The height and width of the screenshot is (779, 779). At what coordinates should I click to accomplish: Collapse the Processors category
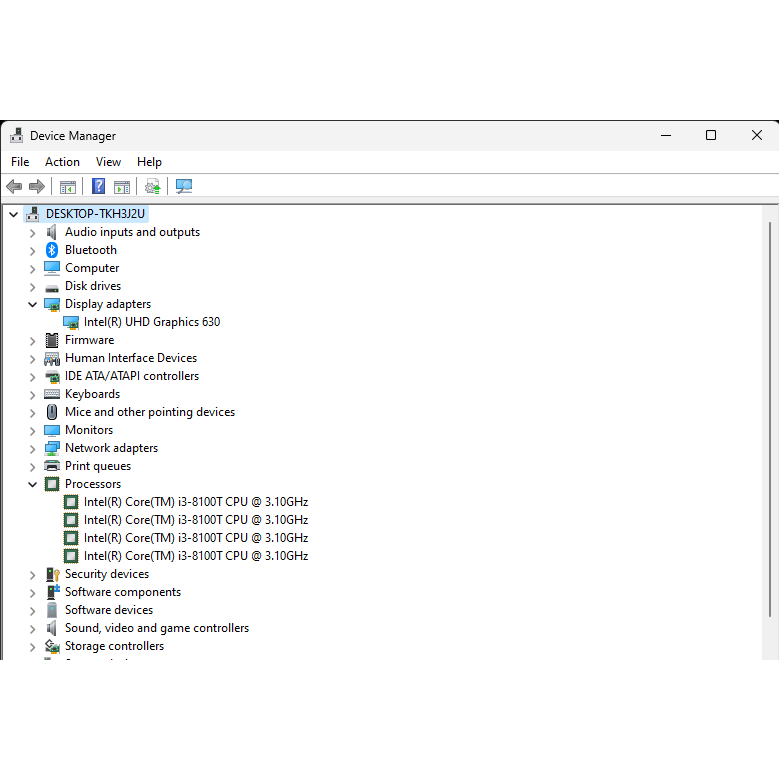click(x=32, y=484)
